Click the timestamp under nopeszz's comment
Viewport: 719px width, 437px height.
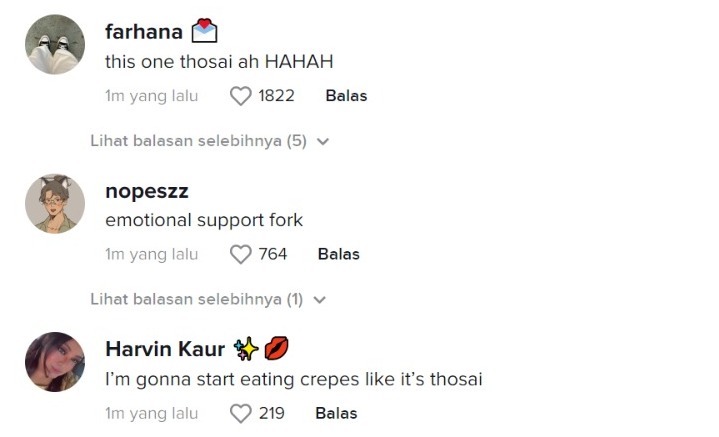coord(151,254)
